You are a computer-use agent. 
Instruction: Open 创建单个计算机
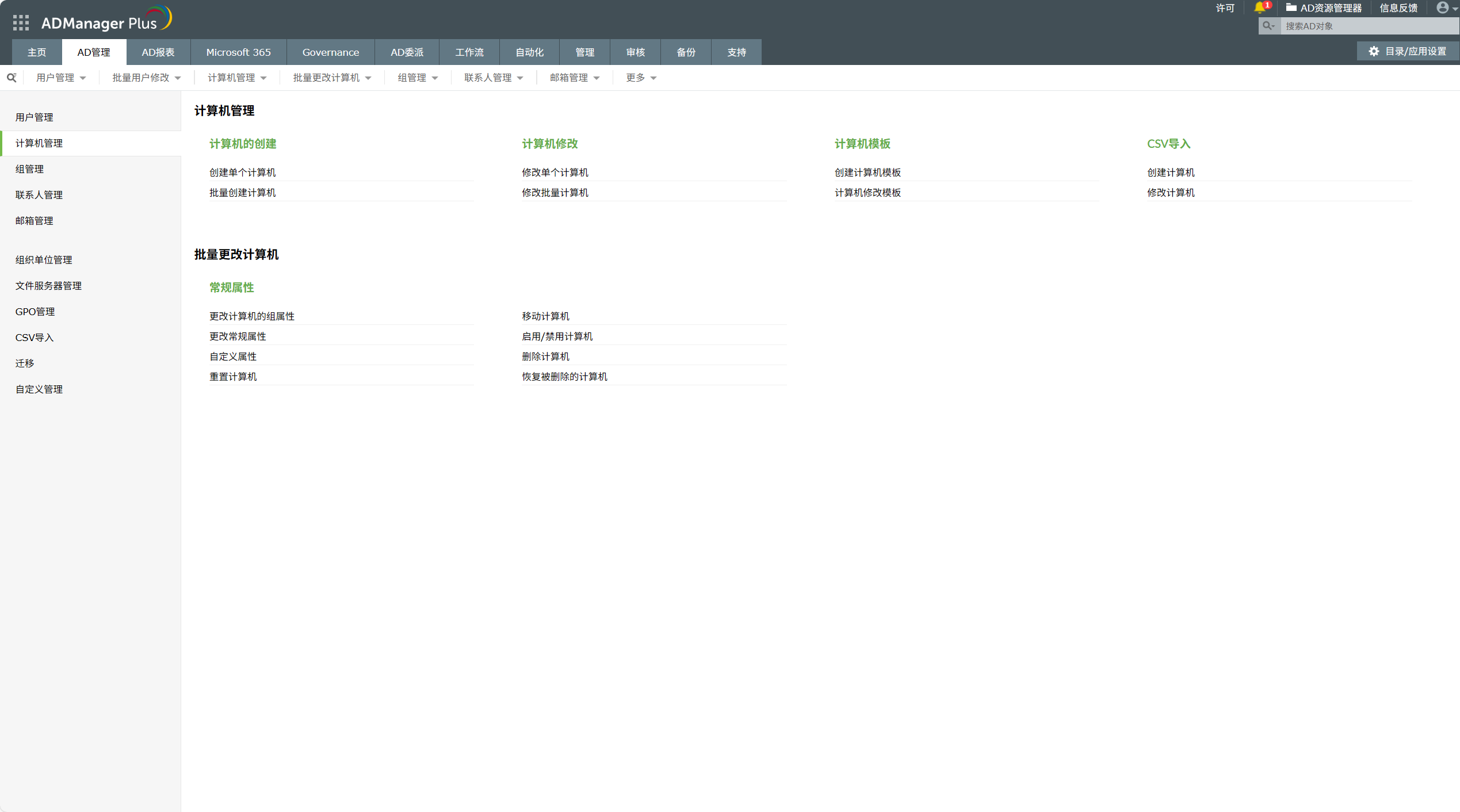click(x=242, y=172)
